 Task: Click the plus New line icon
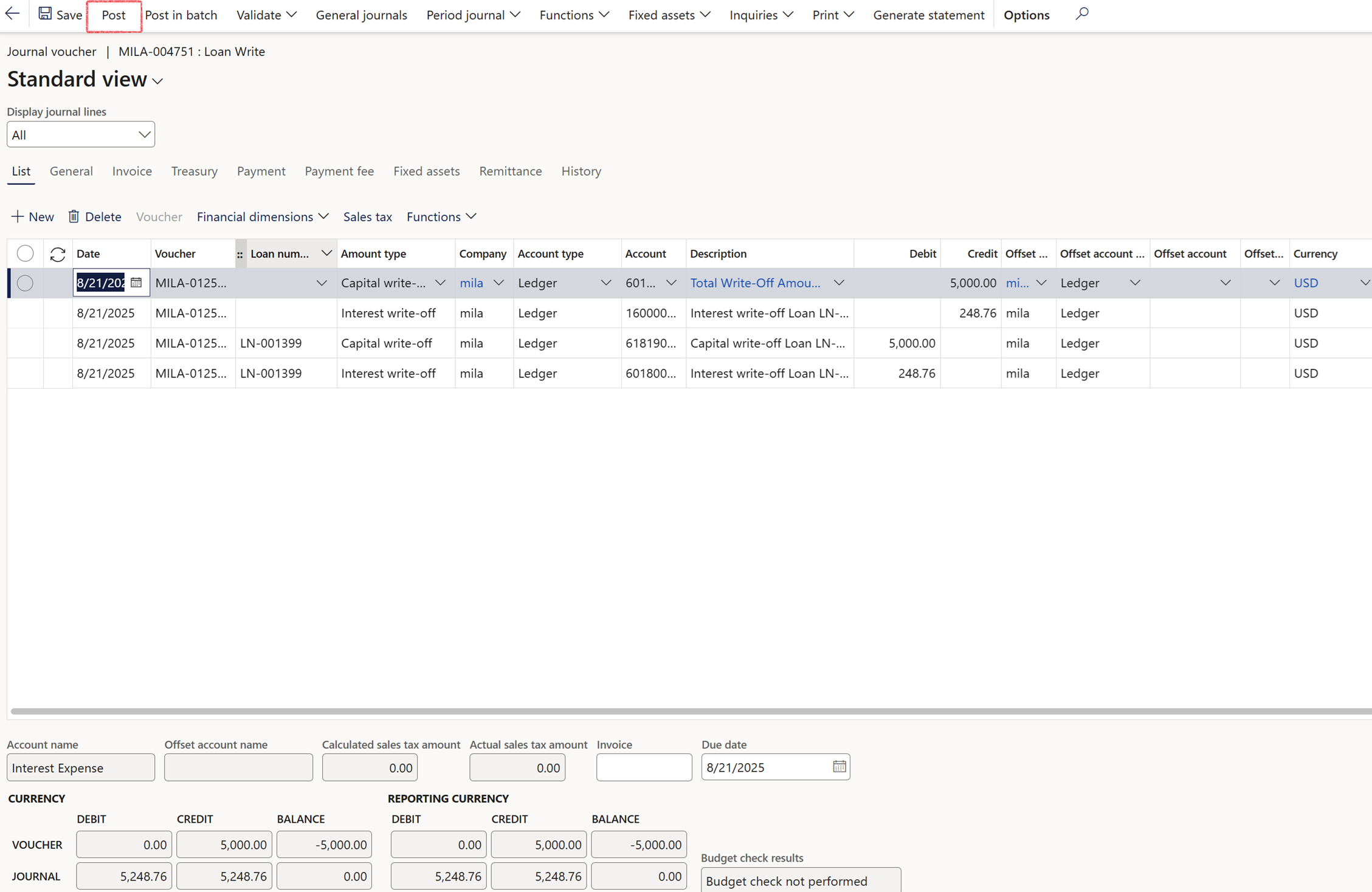coord(18,217)
